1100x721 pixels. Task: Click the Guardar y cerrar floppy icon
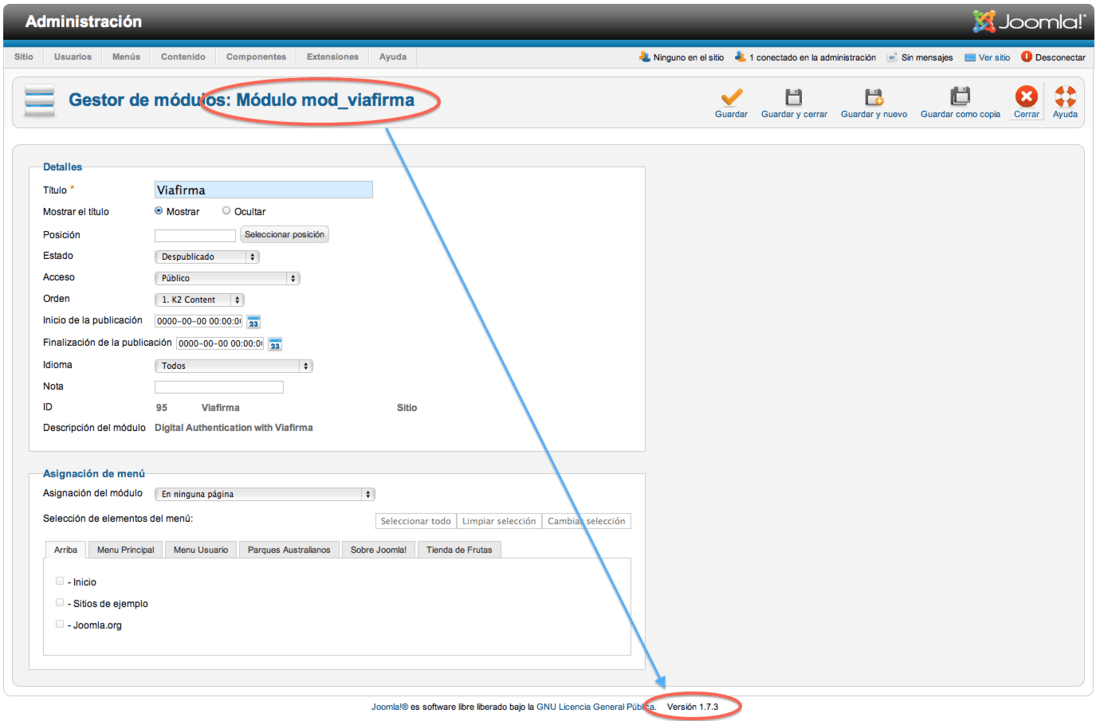[x=793, y=97]
